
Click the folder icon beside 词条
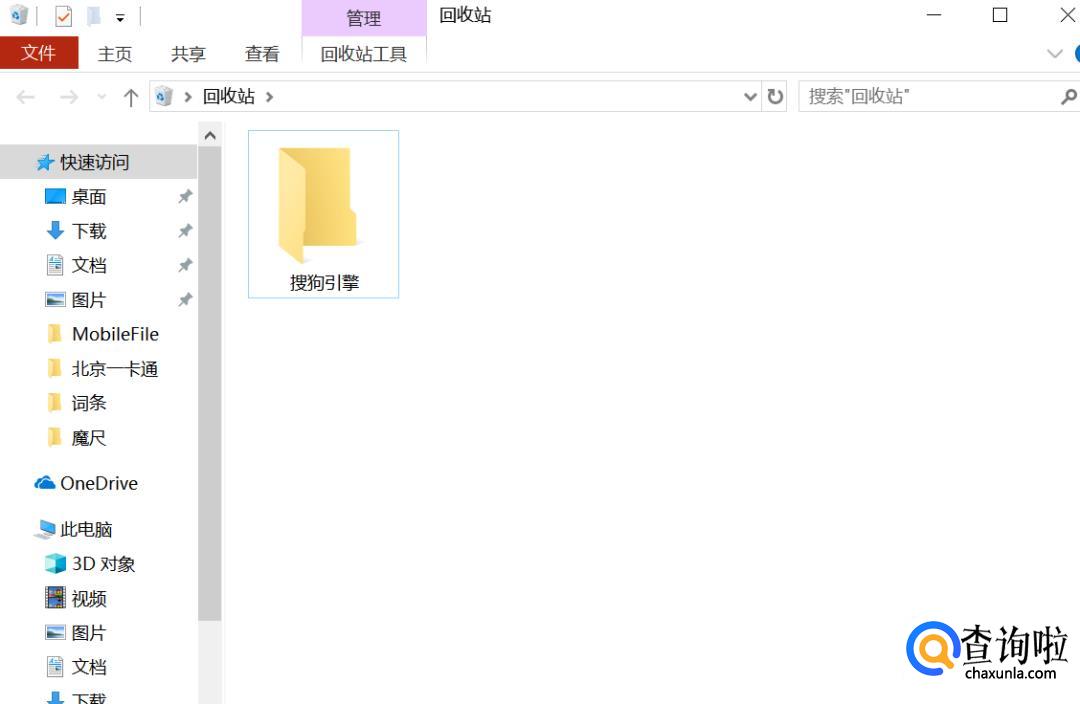click(x=55, y=403)
